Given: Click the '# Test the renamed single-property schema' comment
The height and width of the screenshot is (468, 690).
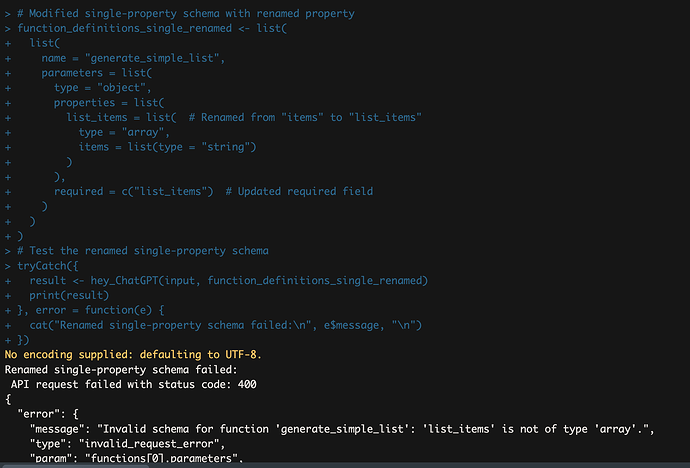Looking at the screenshot, I should 144,251.
